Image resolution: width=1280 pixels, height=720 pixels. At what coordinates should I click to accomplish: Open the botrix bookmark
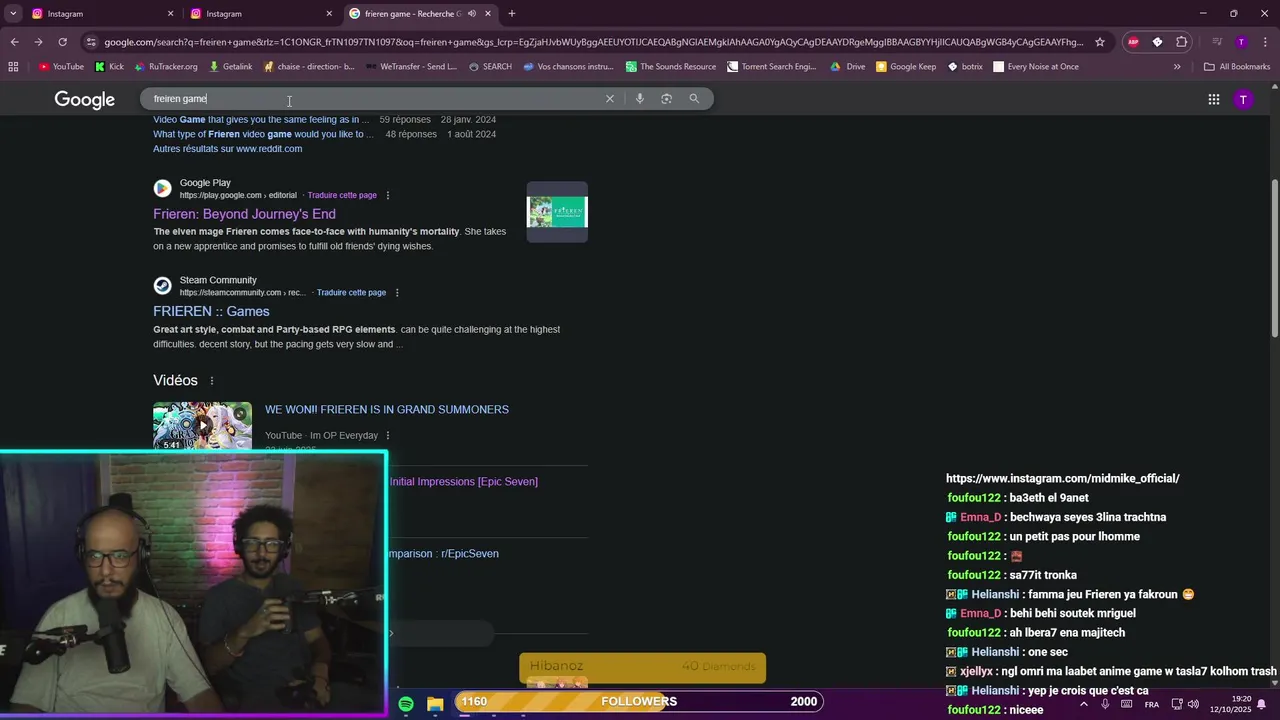[965, 67]
